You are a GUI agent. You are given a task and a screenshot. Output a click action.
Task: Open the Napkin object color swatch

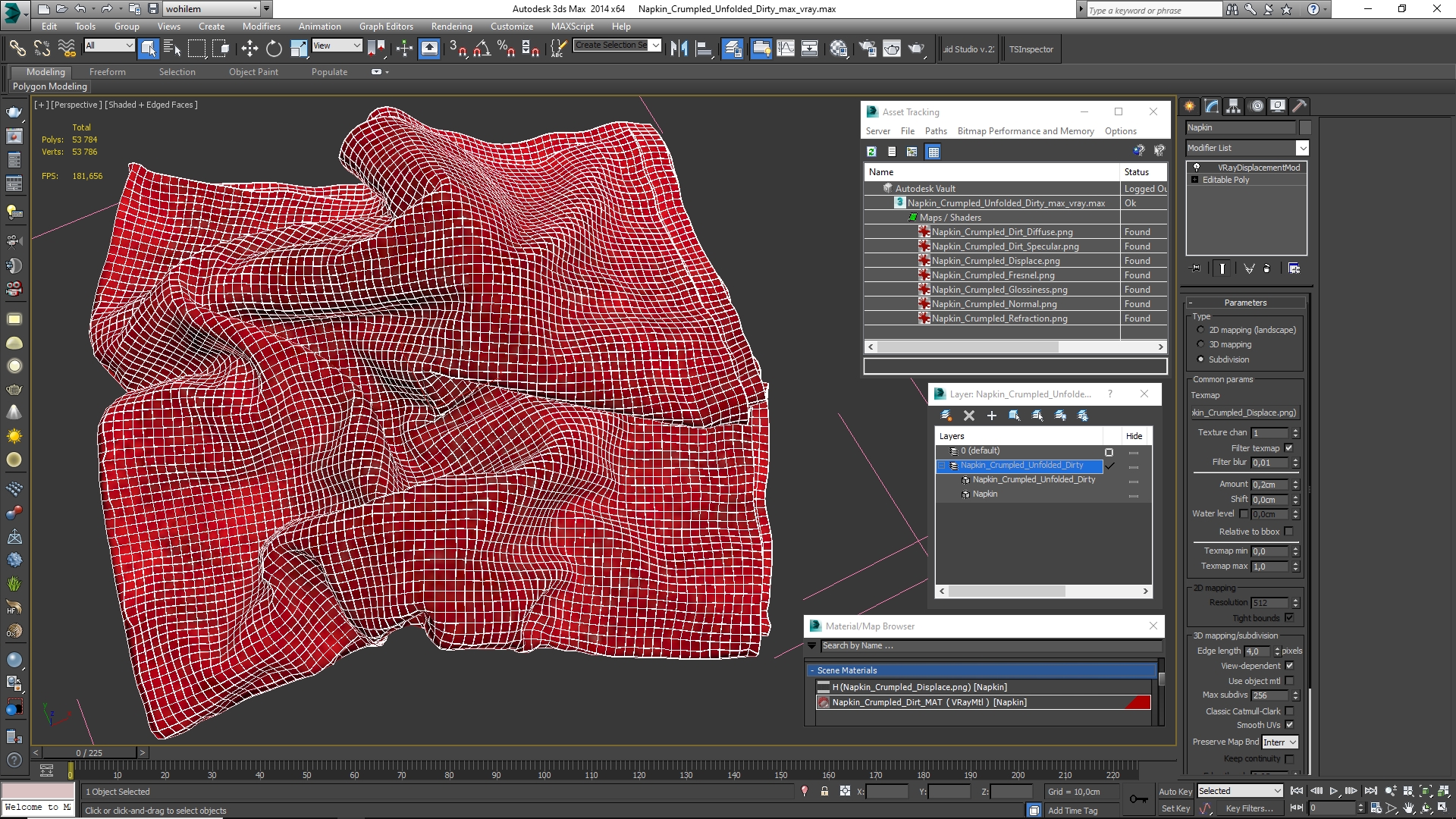1305,127
